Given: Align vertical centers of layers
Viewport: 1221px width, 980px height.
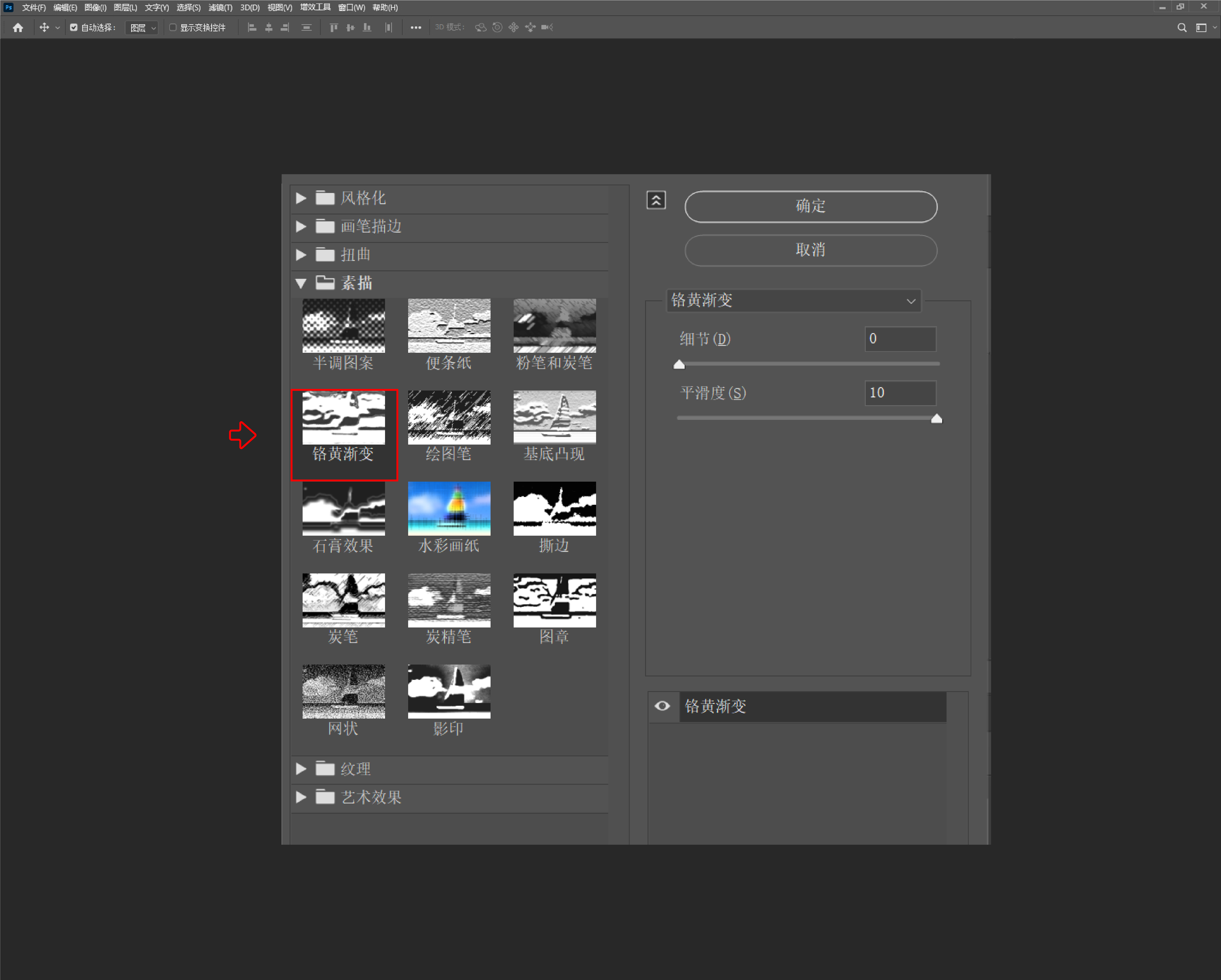Looking at the screenshot, I should click(350, 27).
